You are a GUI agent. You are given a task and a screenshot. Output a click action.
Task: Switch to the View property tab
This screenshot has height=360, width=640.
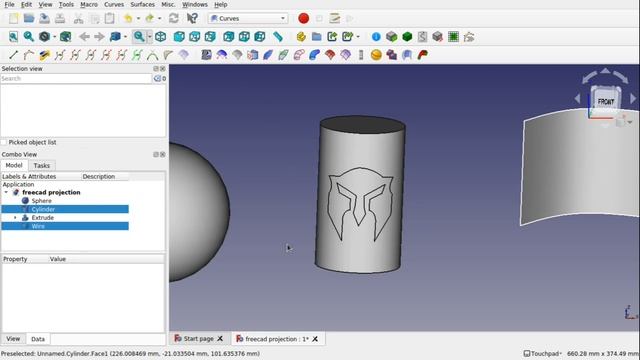point(13,339)
